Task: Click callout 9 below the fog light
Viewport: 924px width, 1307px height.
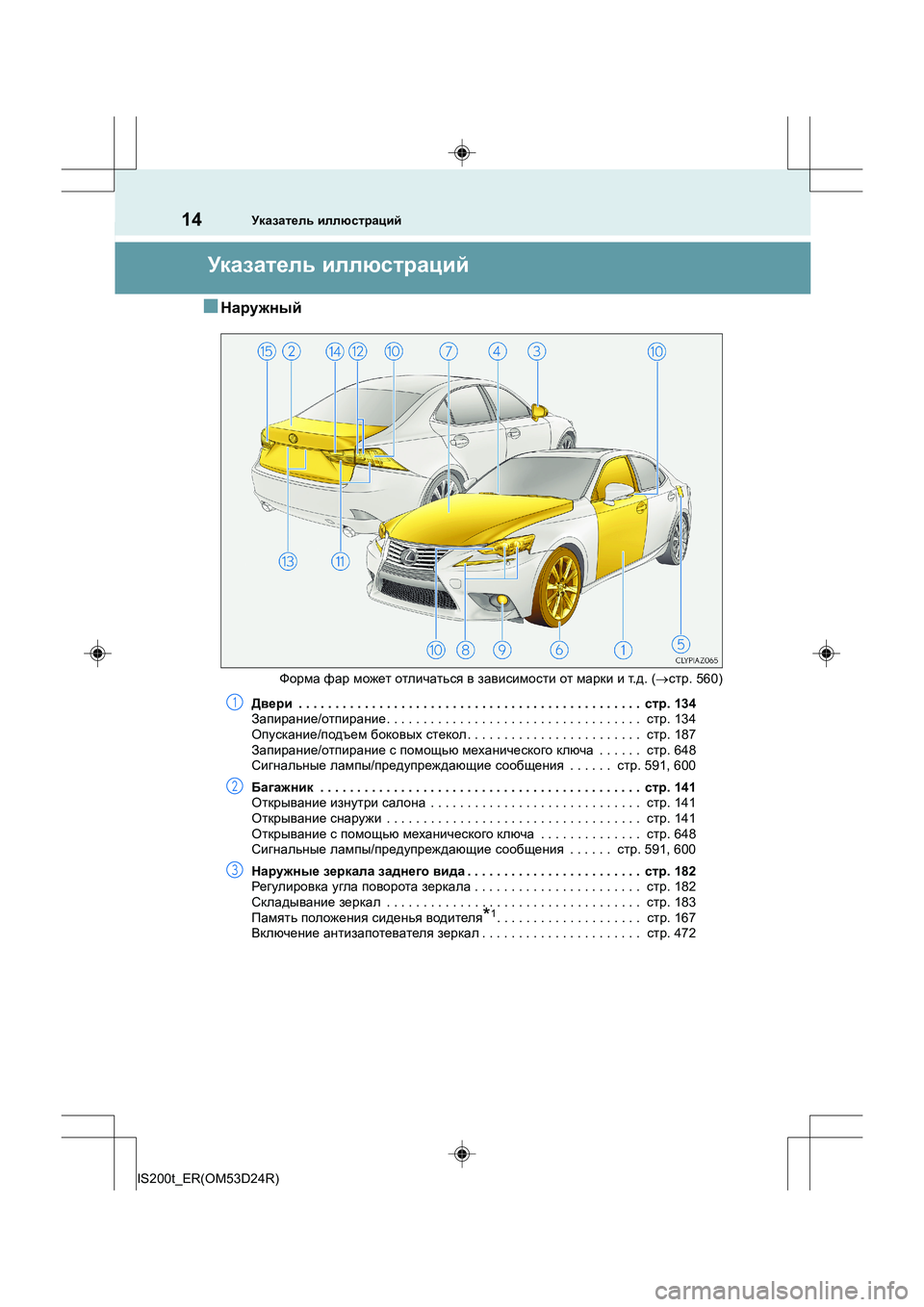Action: [x=502, y=650]
